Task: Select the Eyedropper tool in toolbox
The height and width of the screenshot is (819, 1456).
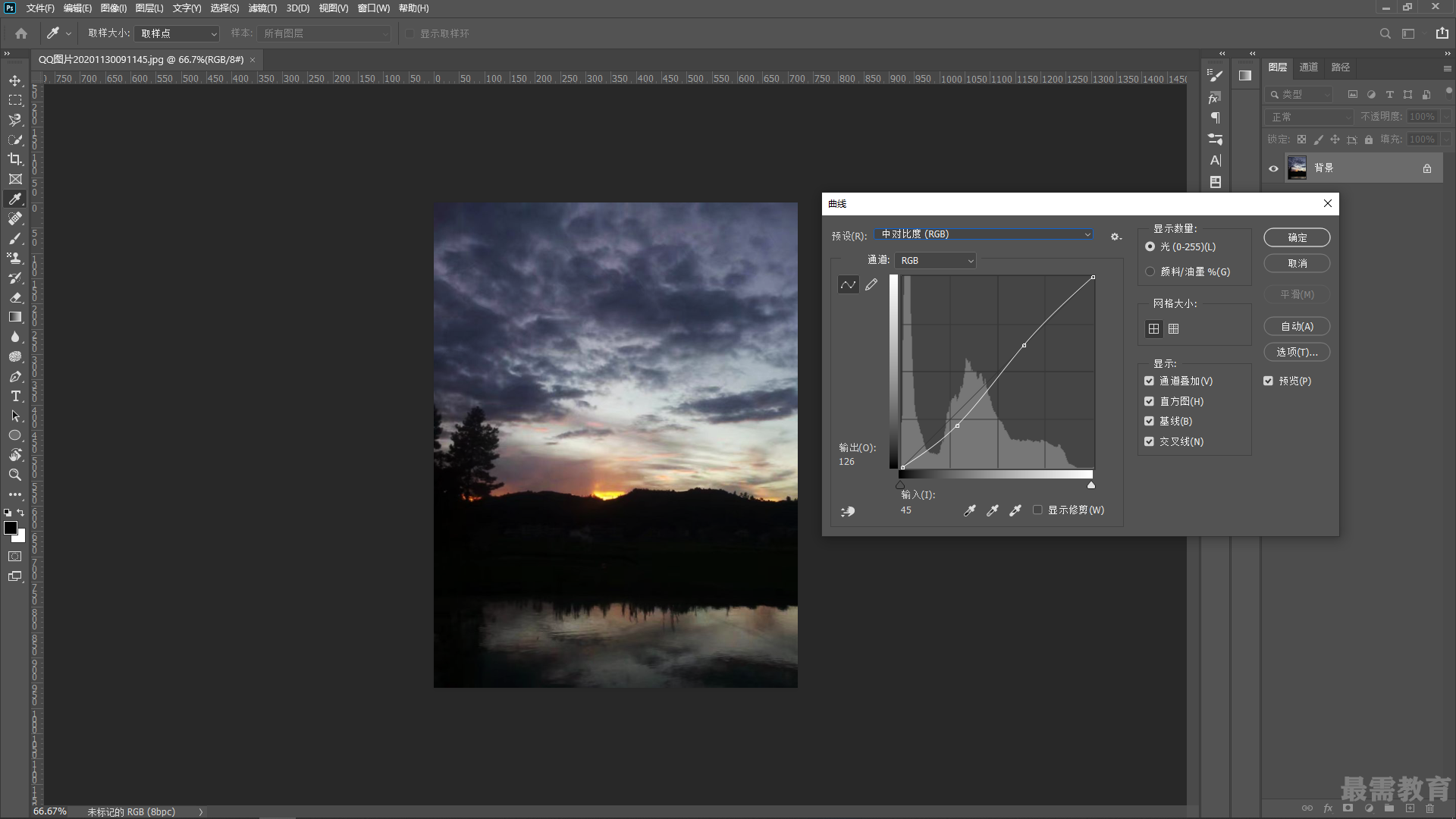Action: [15, 199]
